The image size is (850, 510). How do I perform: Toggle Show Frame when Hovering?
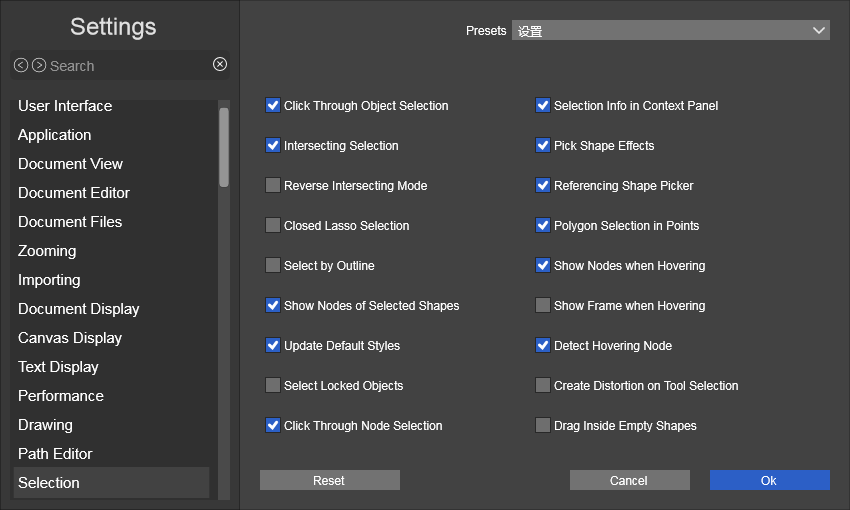click(543, 305)
